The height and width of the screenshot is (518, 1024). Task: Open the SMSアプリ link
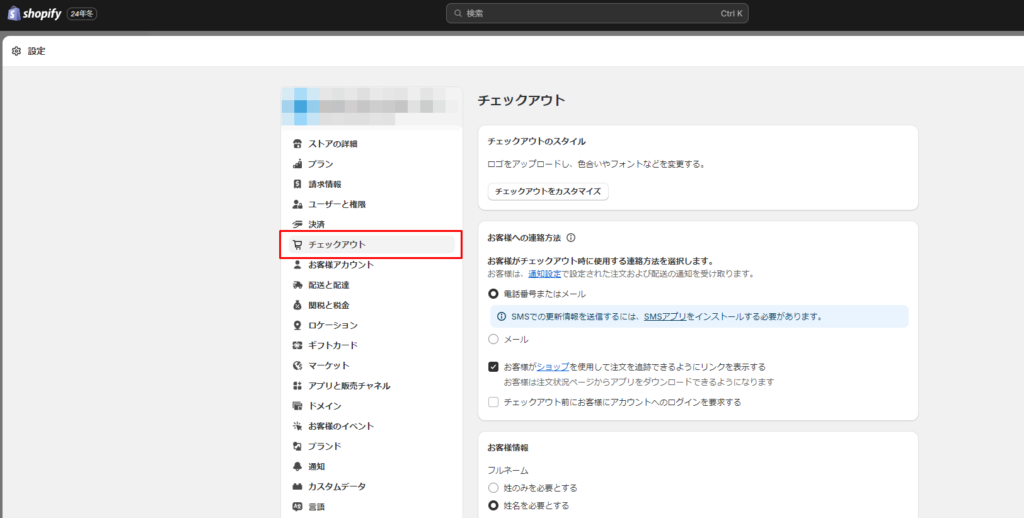(664, 316)
